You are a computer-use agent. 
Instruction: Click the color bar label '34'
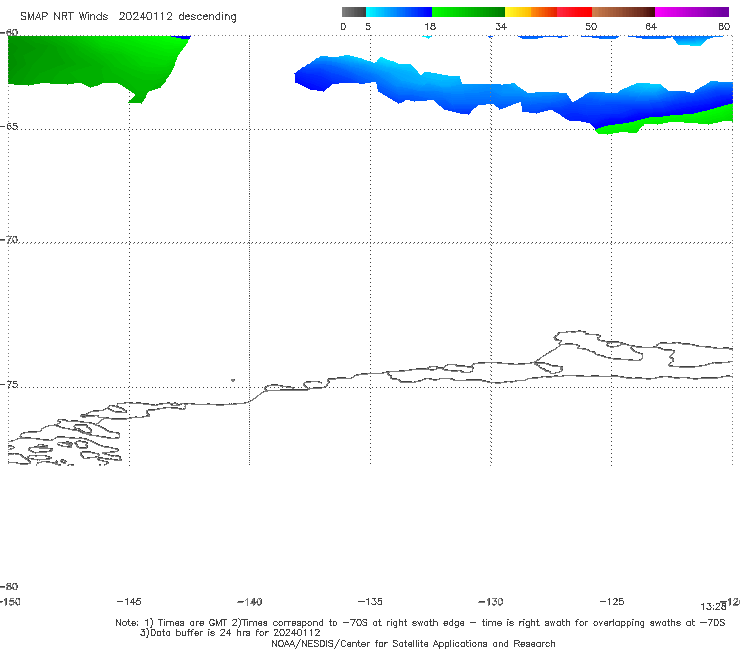click(x=501, y=27)
